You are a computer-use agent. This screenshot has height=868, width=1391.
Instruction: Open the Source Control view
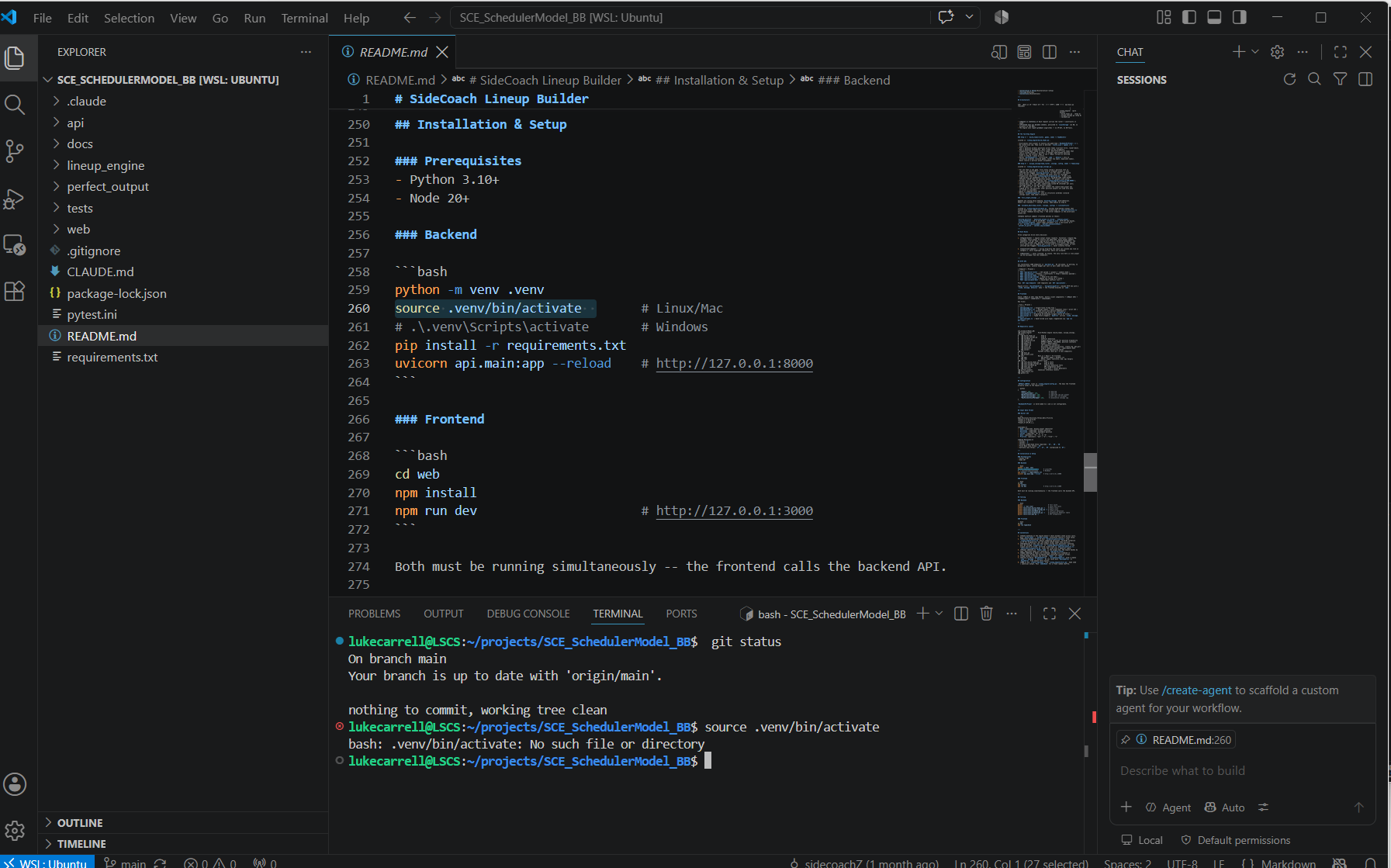point(15,151)
